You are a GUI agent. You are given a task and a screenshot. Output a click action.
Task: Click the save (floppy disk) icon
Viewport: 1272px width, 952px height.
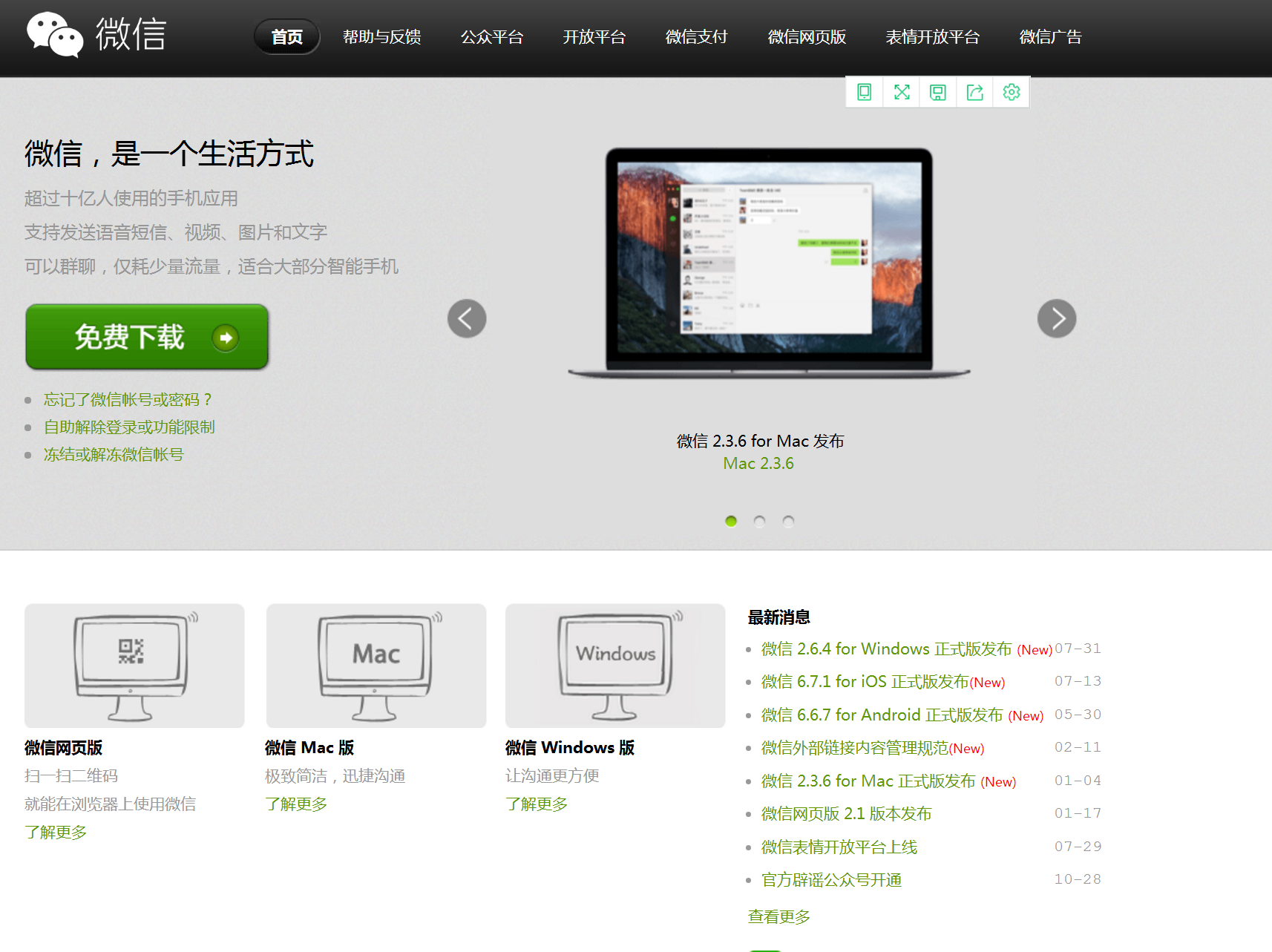(x=937, y=91)
